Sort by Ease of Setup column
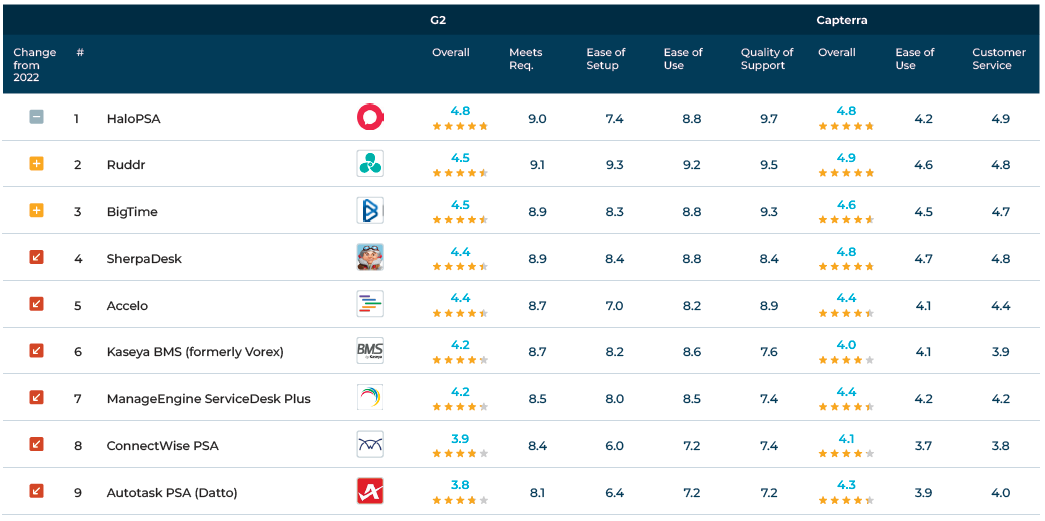The image size is (1045, 521). [x=606, y=59]
